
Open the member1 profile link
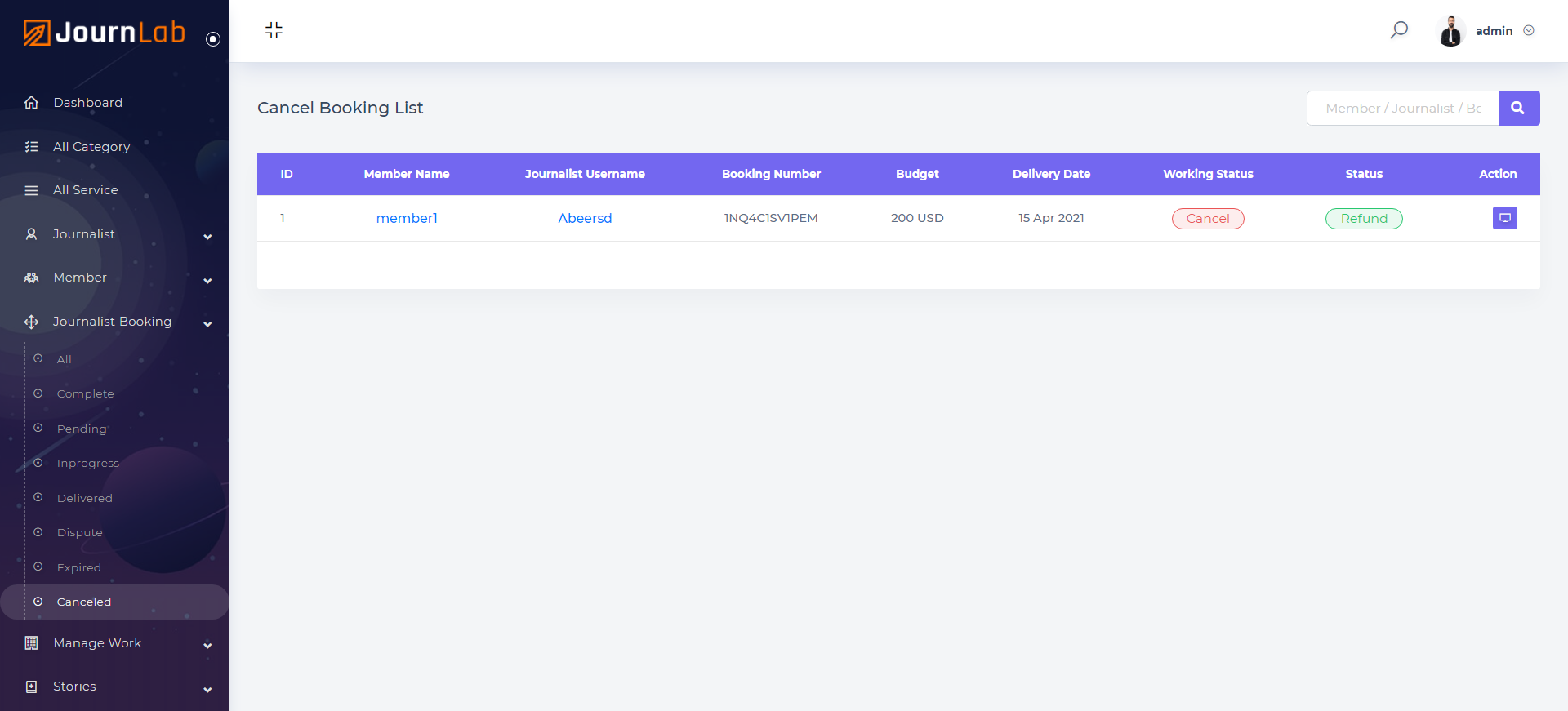407,218
